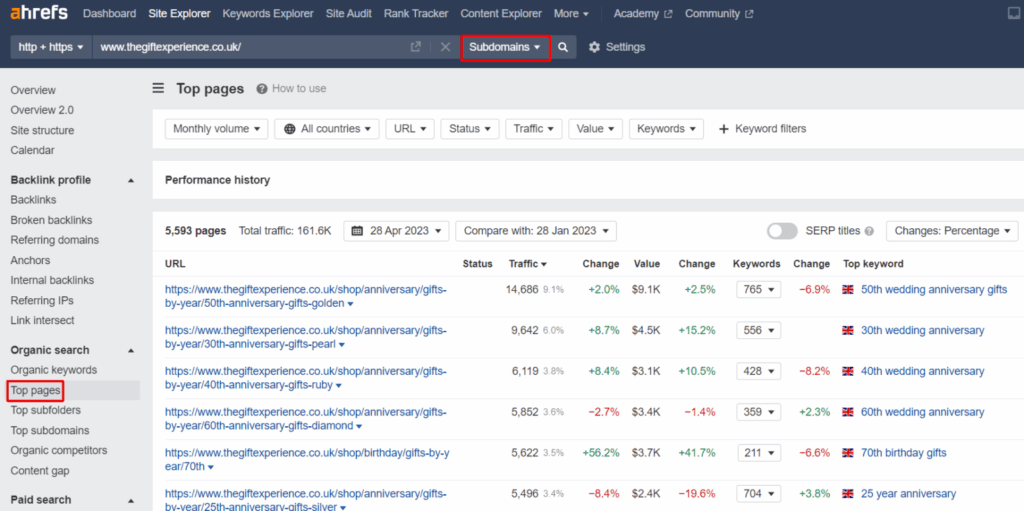Open the Academy external link
Screen dimensions: 1024x511
[x=643, y=13]
